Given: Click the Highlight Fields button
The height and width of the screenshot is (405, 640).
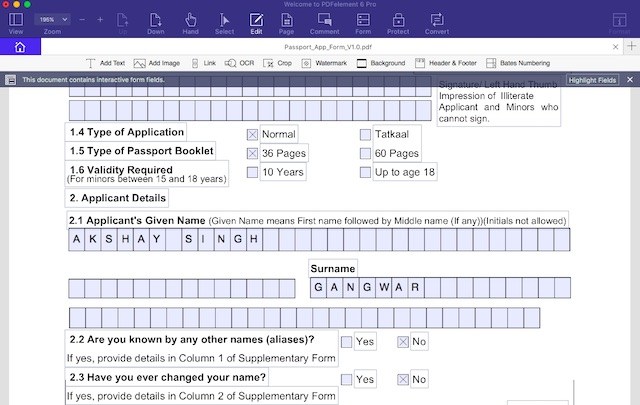Looking at the screenshot, I should [593, 79].
